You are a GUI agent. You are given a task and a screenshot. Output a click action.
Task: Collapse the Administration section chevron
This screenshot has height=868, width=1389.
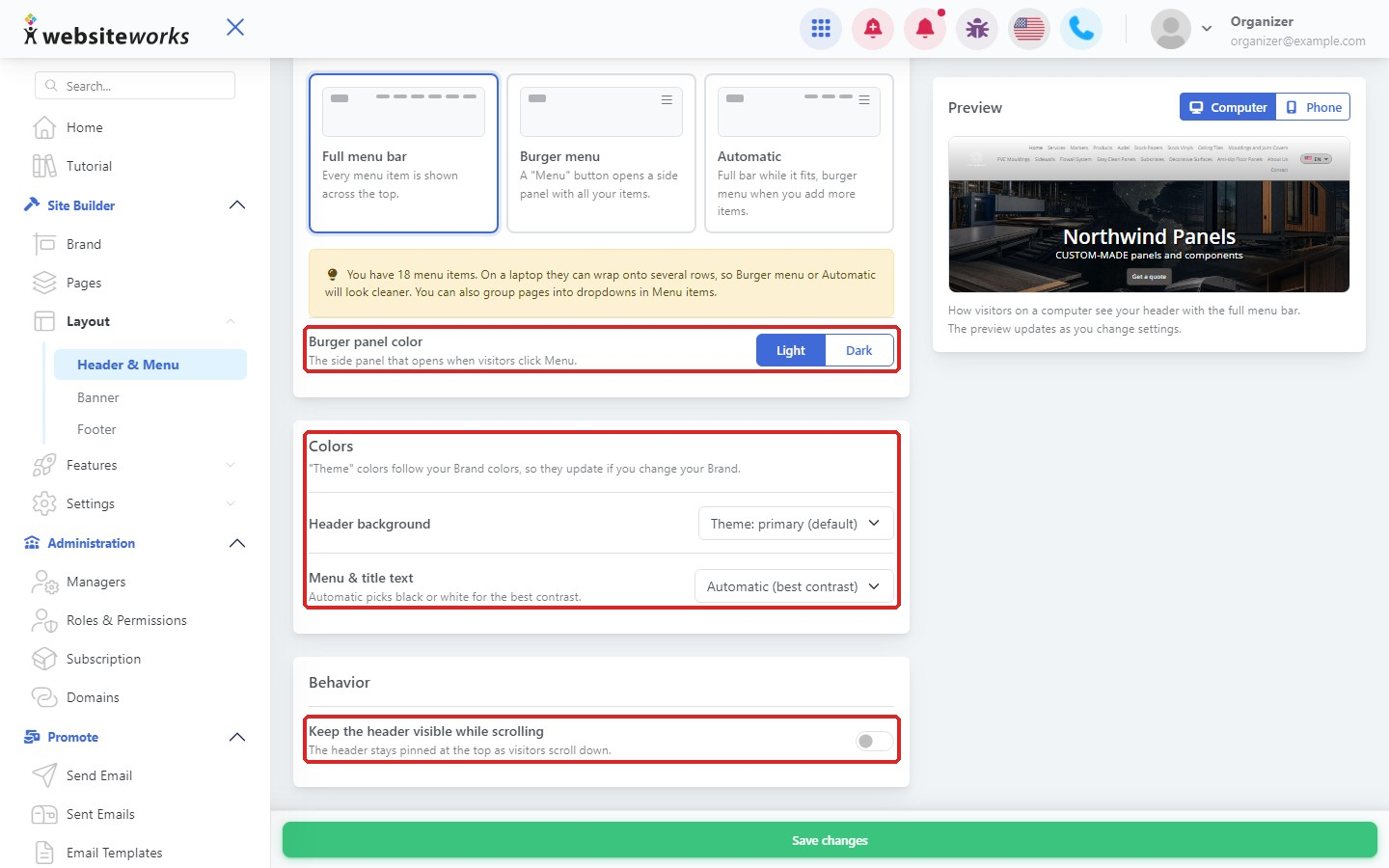[237, 543]
